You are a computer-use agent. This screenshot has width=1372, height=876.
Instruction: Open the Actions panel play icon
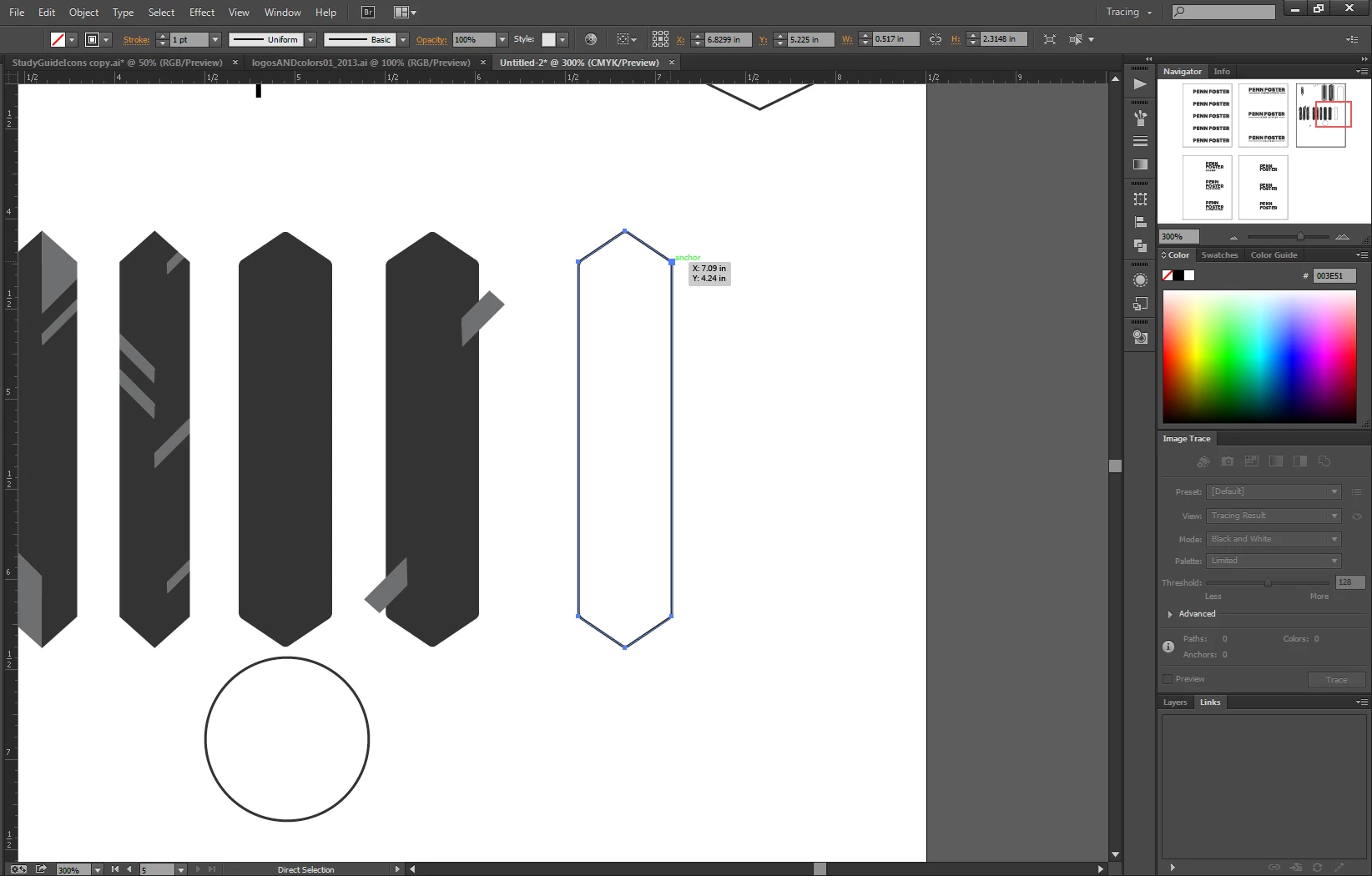[1140, 84]
